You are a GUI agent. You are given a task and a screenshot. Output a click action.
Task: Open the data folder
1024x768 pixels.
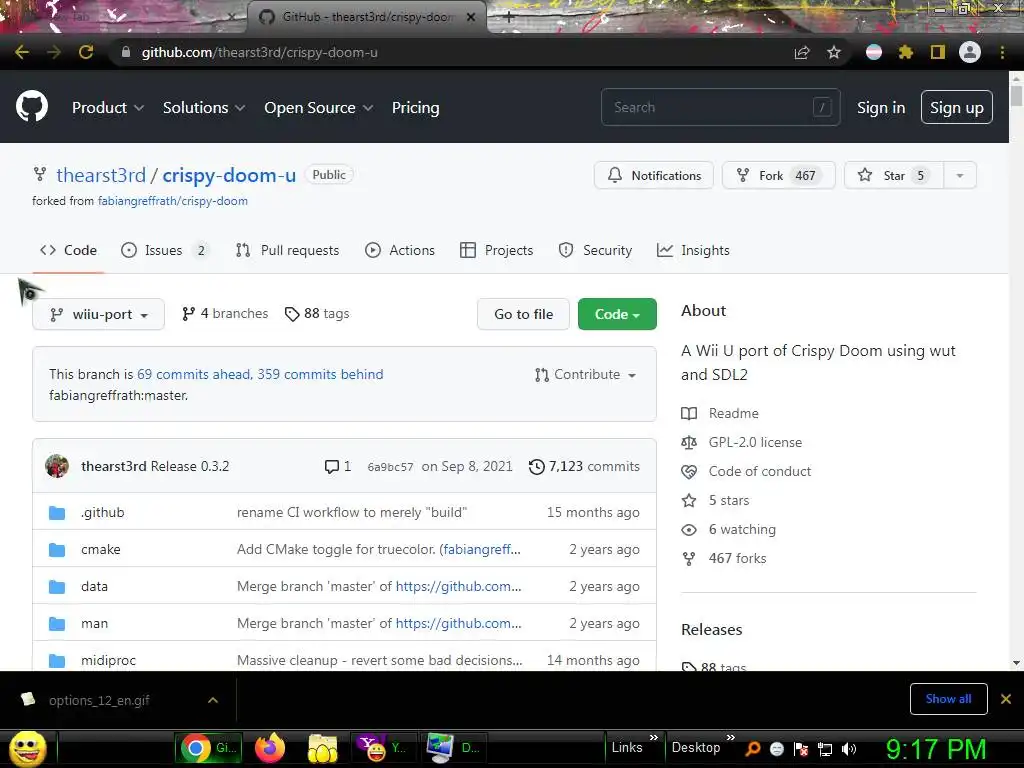point(94,586)
